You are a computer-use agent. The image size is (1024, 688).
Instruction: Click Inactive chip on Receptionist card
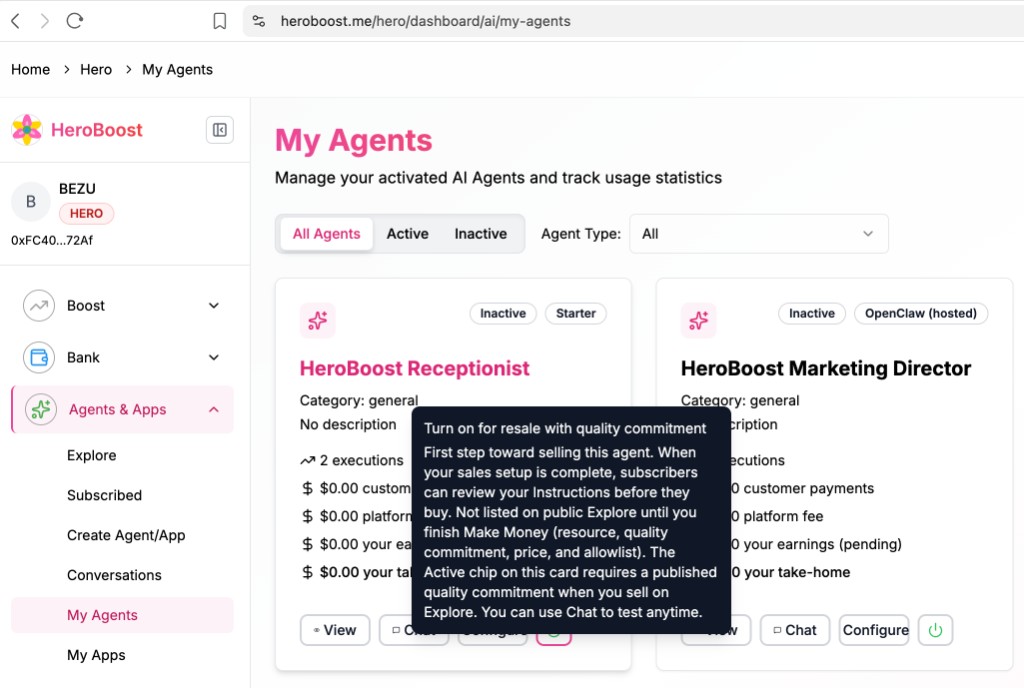point(503,313)
